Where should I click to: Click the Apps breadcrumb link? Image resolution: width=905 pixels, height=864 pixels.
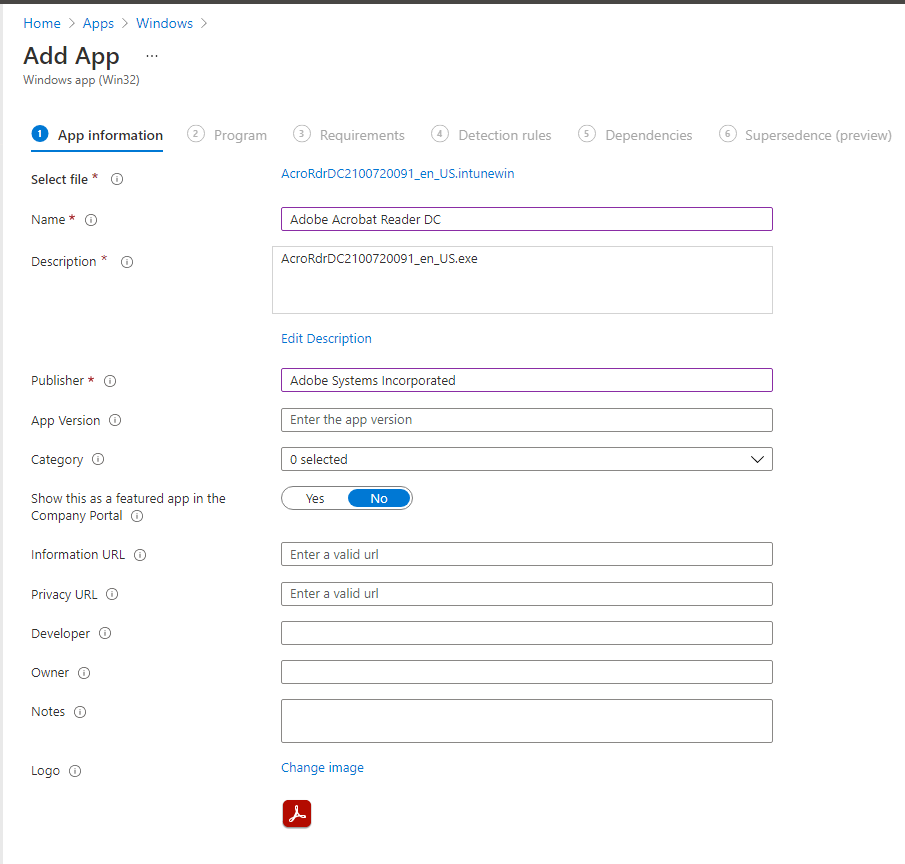(x=98, y=23)
